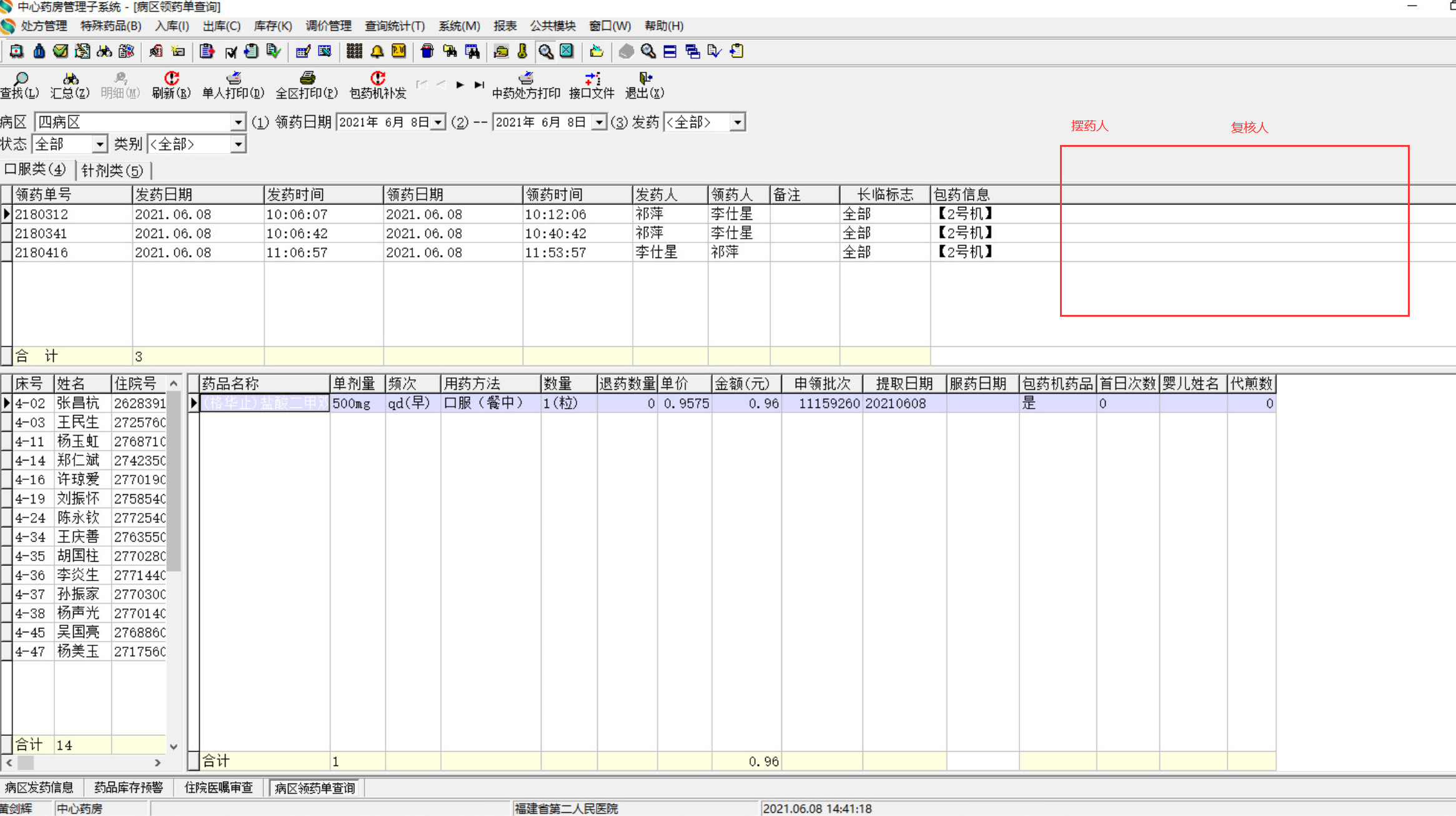The height and width of the screenshot is (816, 1456).
Task: Expand the 状态 status dropdown
Action: pyautogui.click(x=99, y=145)
